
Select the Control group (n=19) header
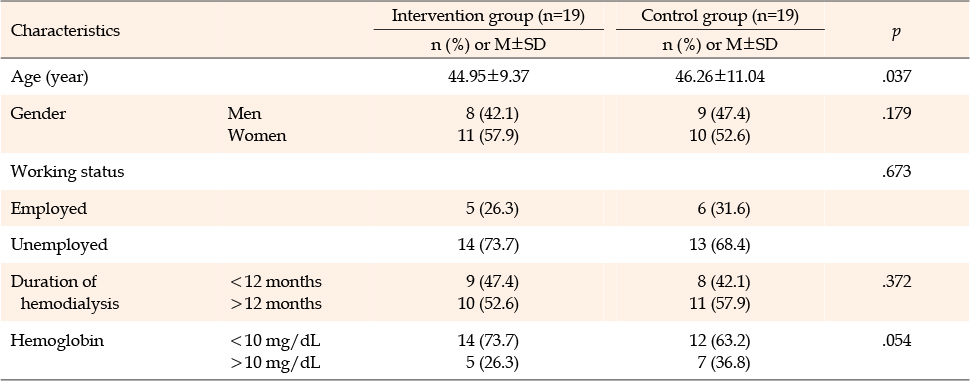tap(720, 16)
